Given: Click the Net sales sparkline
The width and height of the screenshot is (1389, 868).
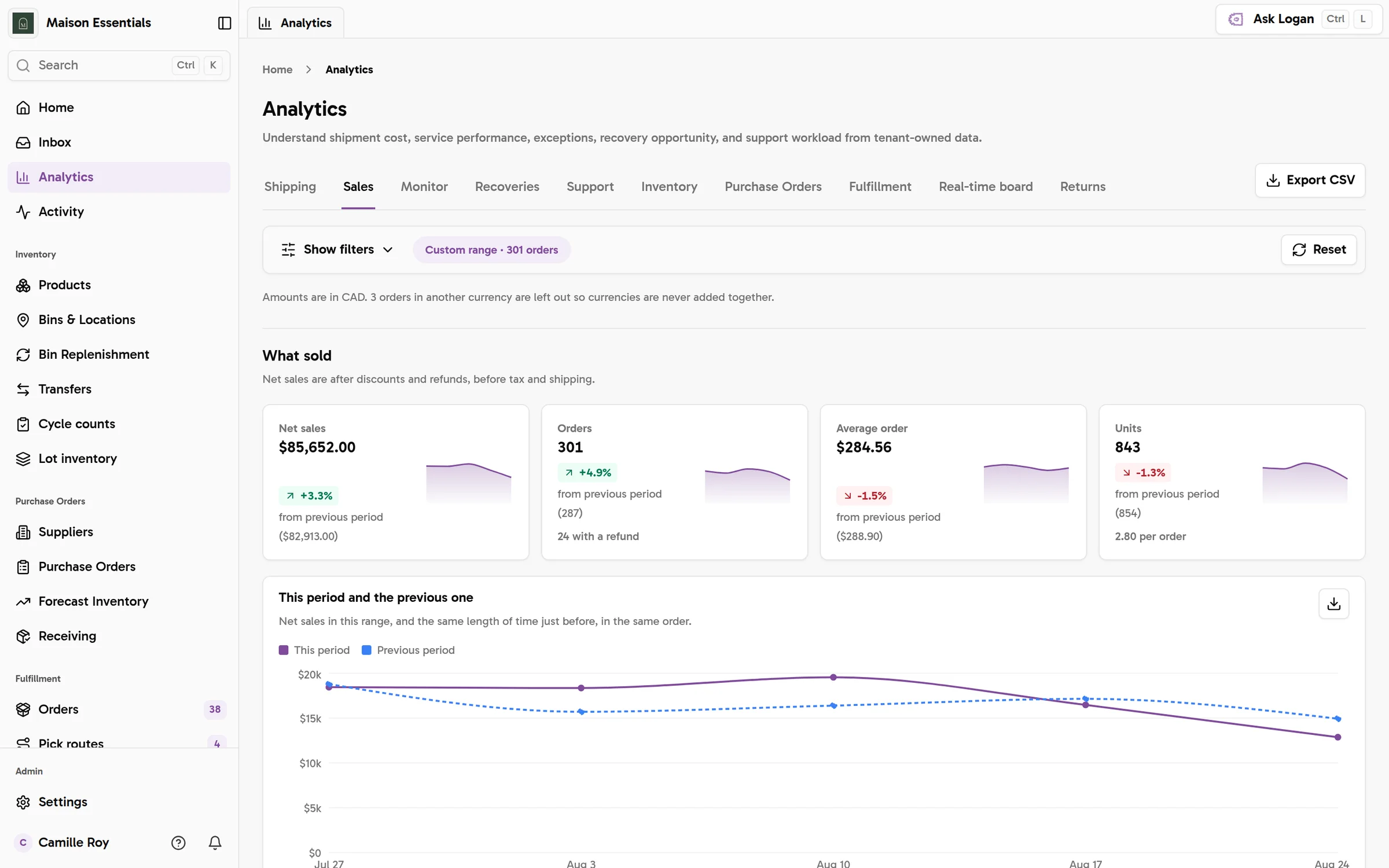Looking at the screenshot, I should pyautogui.click(x=469, y=483).
